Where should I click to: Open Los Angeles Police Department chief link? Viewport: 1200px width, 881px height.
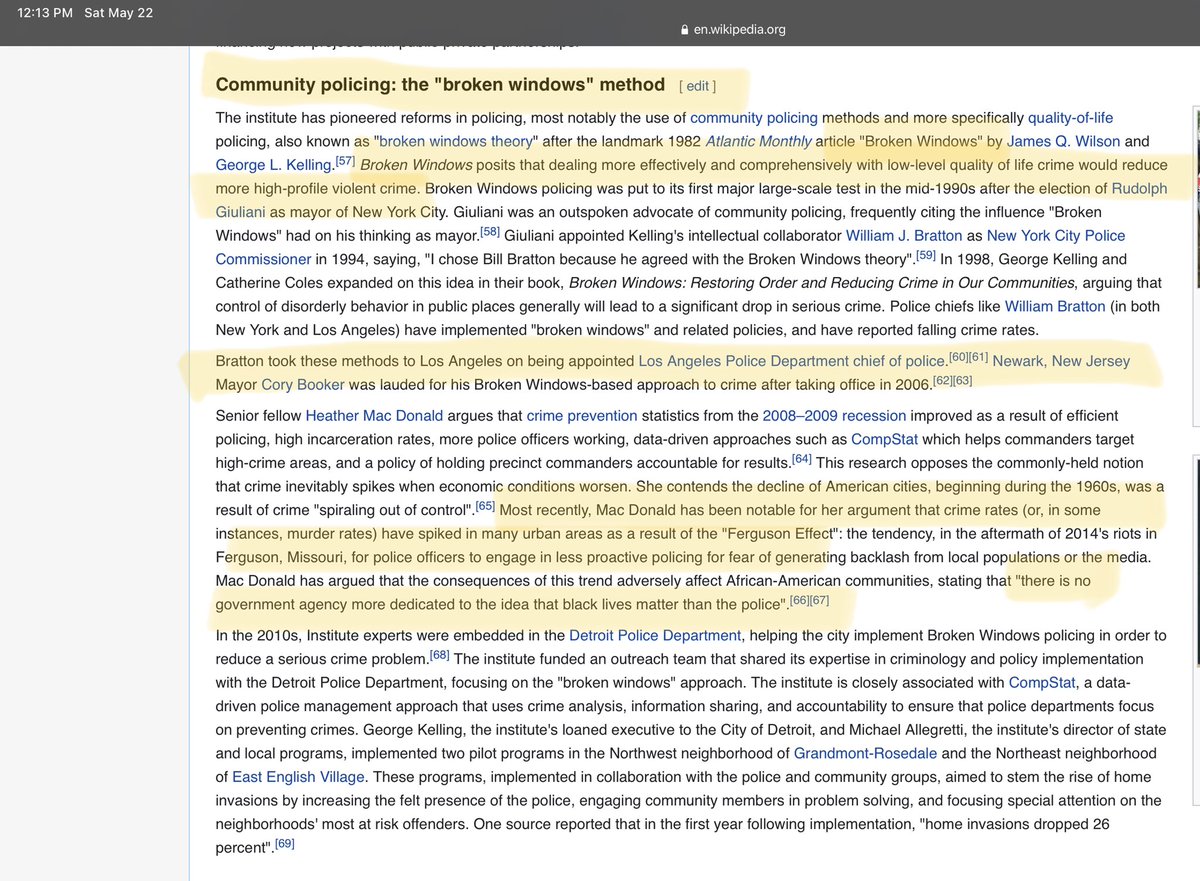click(792, 360)
